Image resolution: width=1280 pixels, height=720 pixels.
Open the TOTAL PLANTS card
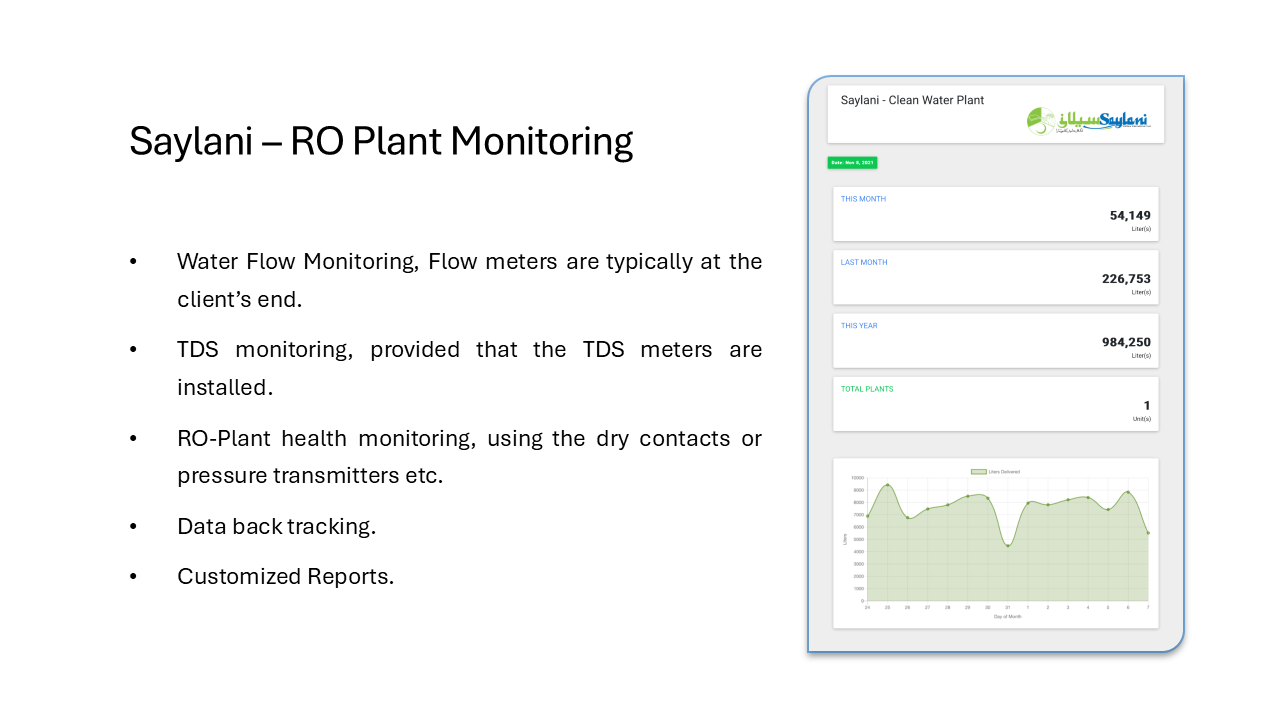[x=995, y=404]
